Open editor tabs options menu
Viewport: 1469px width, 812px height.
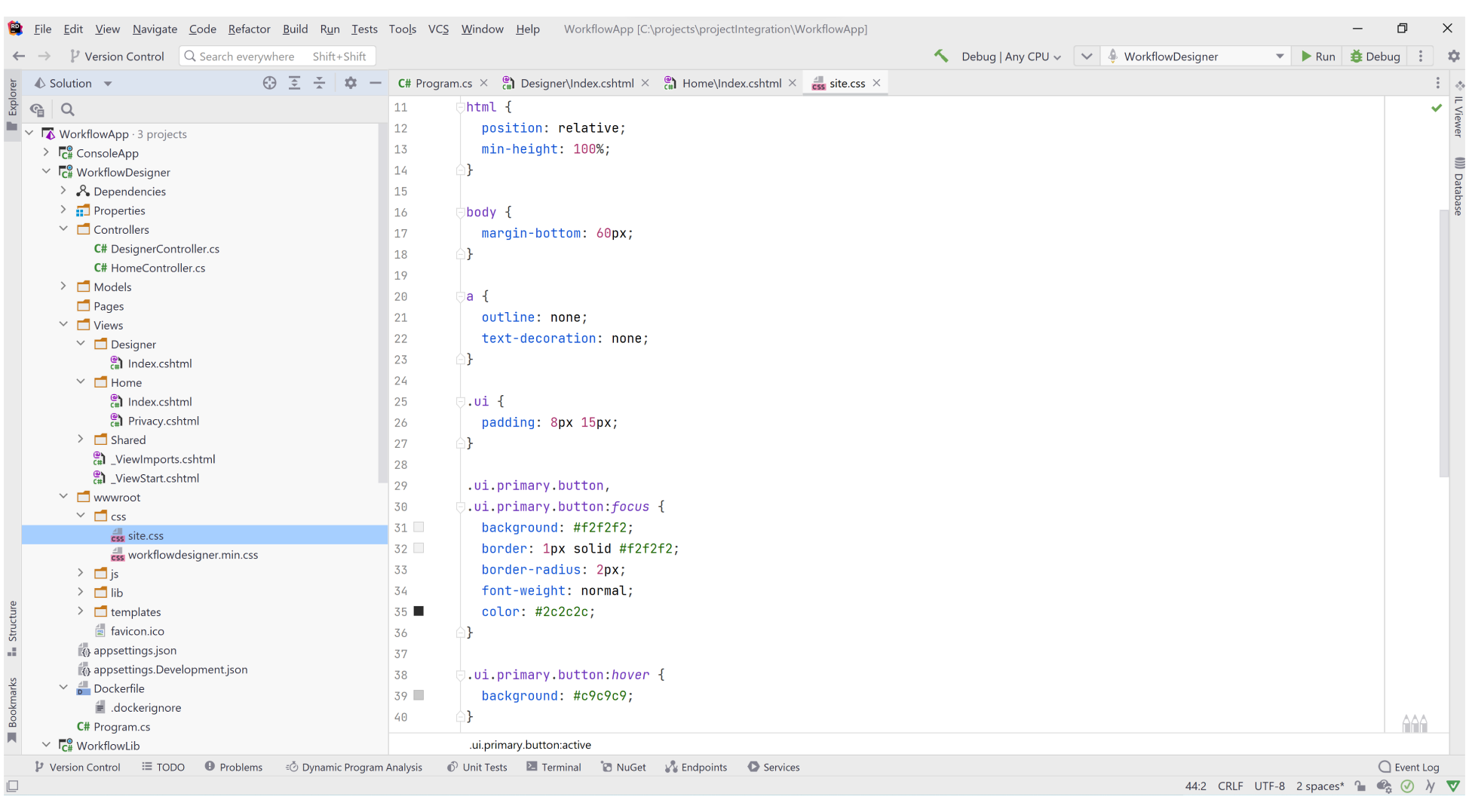coord(1437,83)
